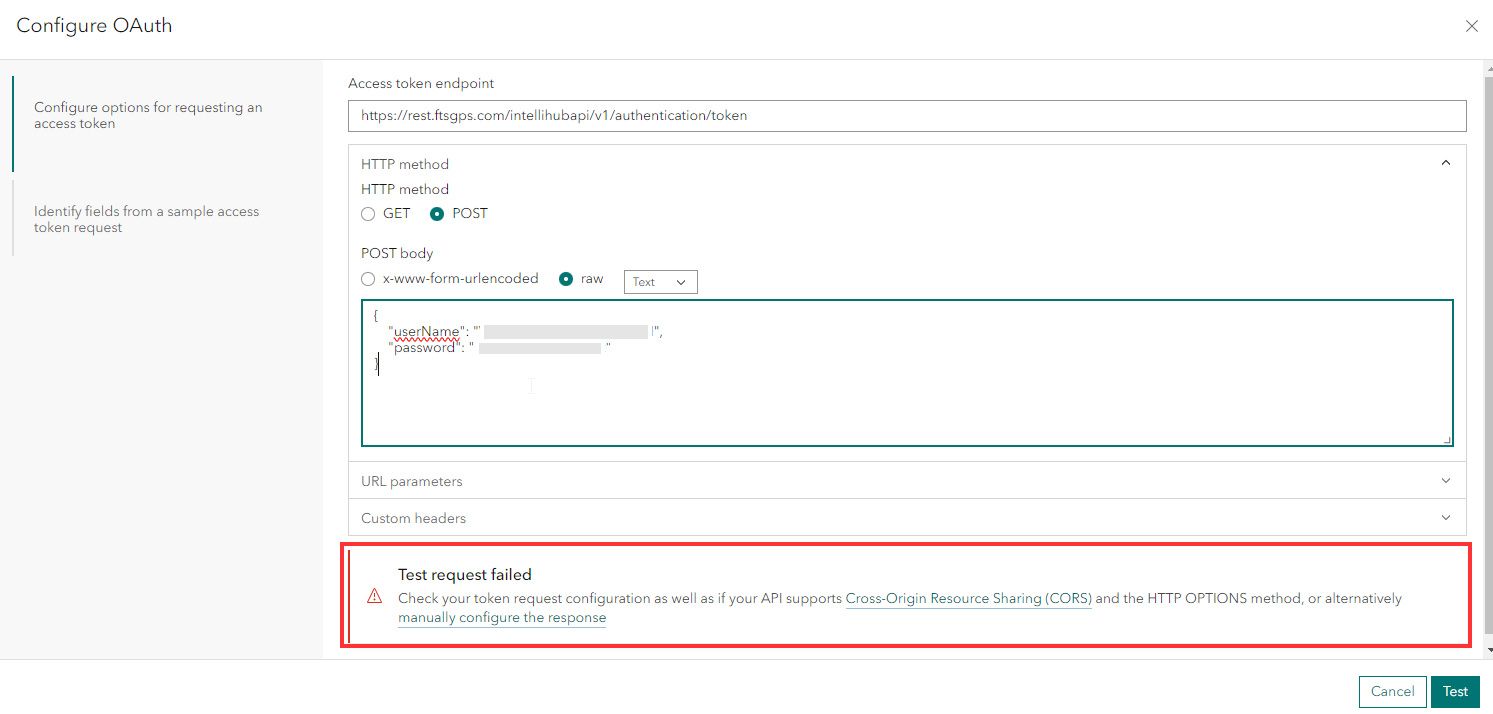Click inside the POST body text area
Screen dimensions: 1493x714
point(907,373)
